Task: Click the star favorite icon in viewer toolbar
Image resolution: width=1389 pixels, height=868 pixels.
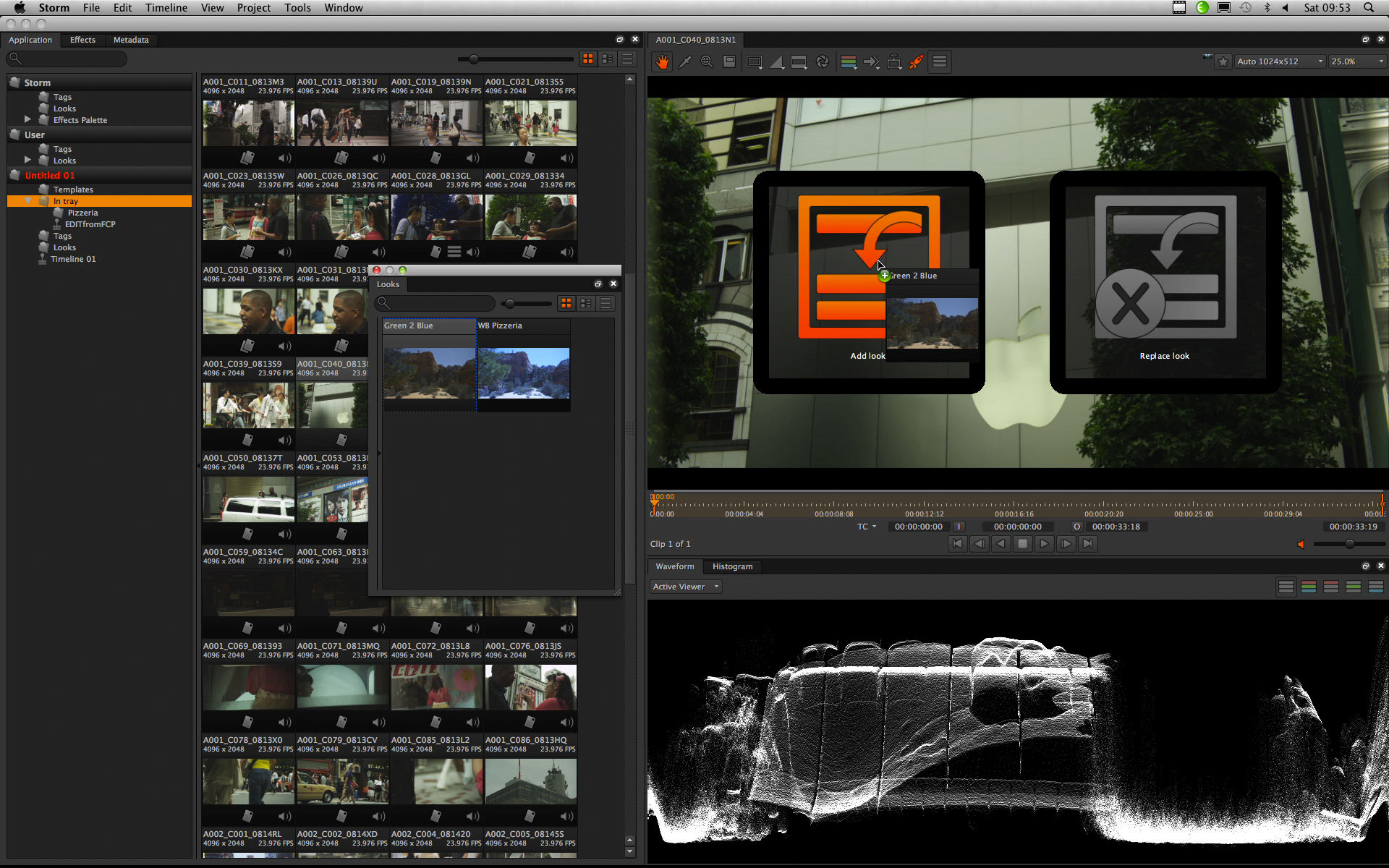Action: pos(1223,62)
